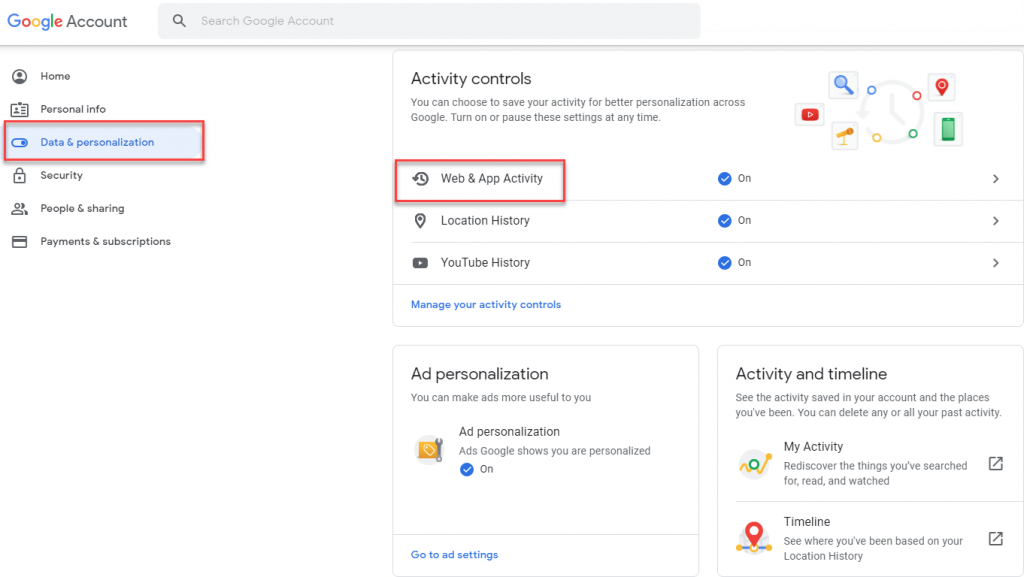
Task: Open Web & App Activity setting
Action: [708, 179]
